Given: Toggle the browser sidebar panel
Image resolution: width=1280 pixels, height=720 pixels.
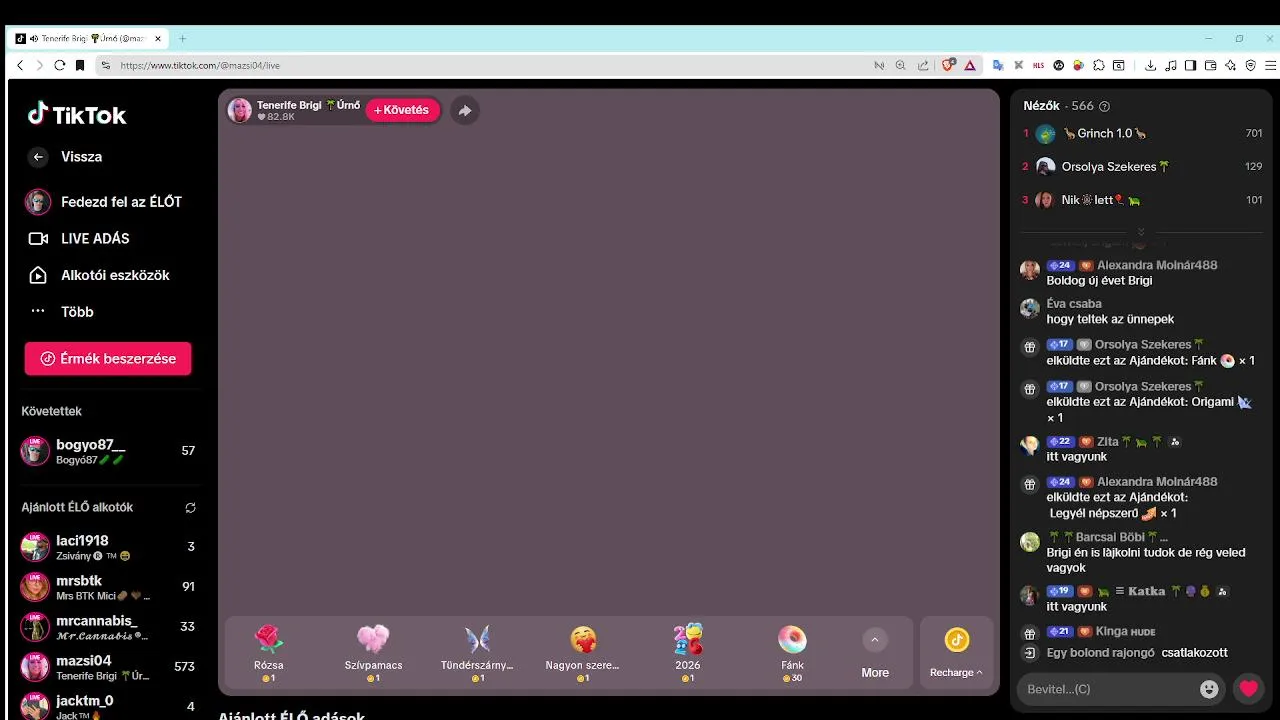Looking at the screenshot, I should pos(1190,65).
